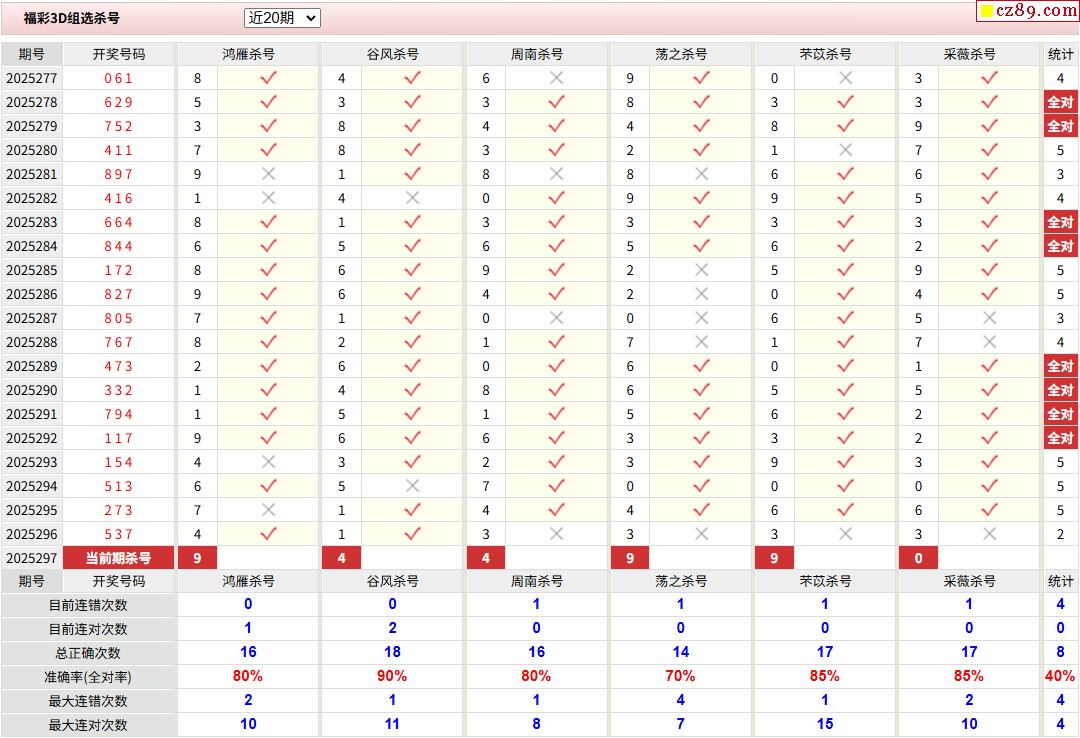Click the cross icon for 芣苡杀号 in period 2025277
Viewport: 1080px width, 738px height.
pos(845,78)
